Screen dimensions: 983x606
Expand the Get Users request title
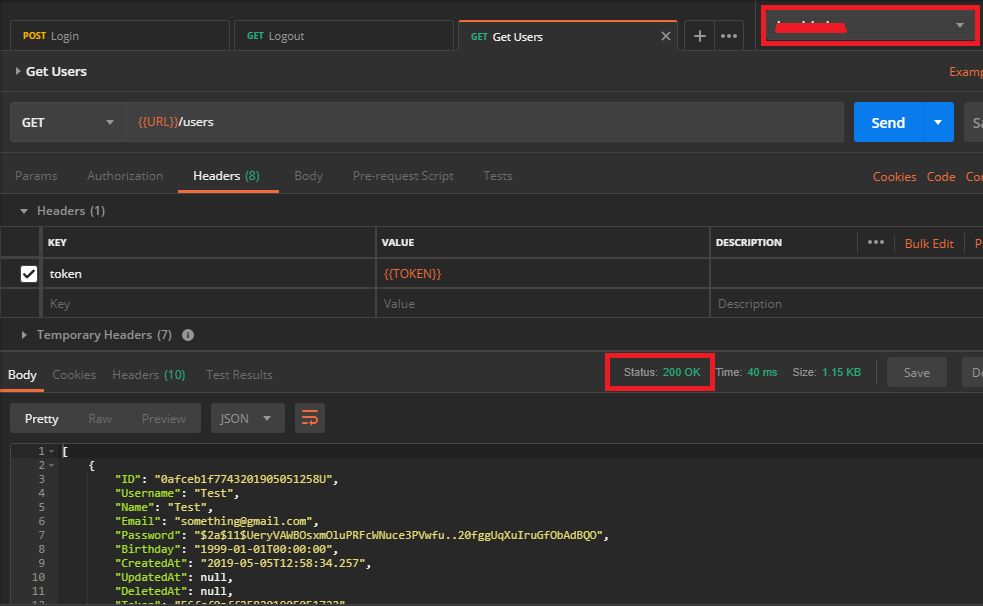(18, 71)
